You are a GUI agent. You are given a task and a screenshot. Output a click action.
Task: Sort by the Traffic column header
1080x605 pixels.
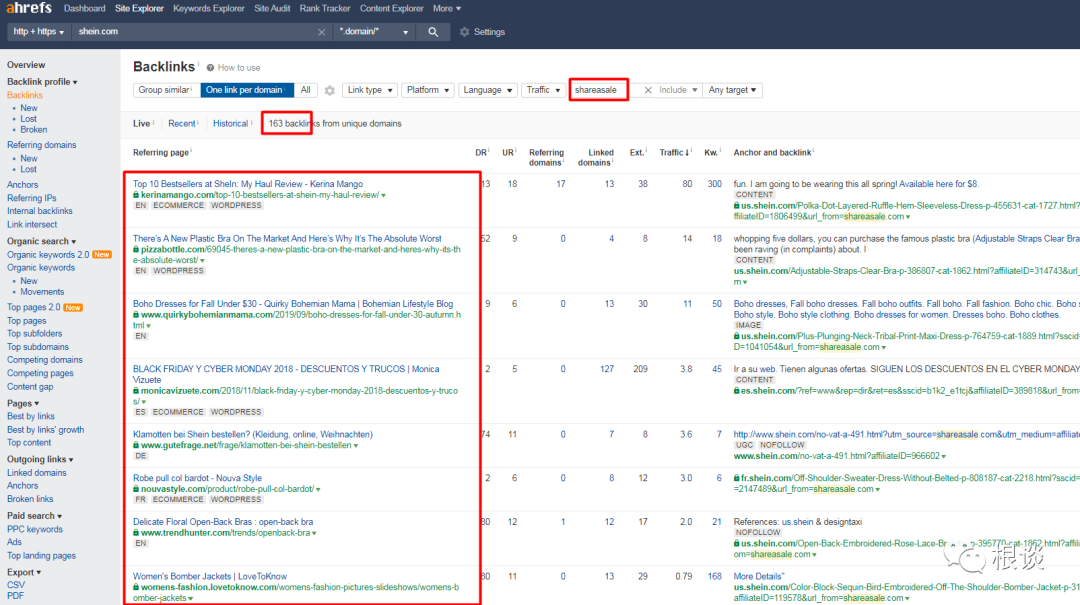click(x=672, y=153)
